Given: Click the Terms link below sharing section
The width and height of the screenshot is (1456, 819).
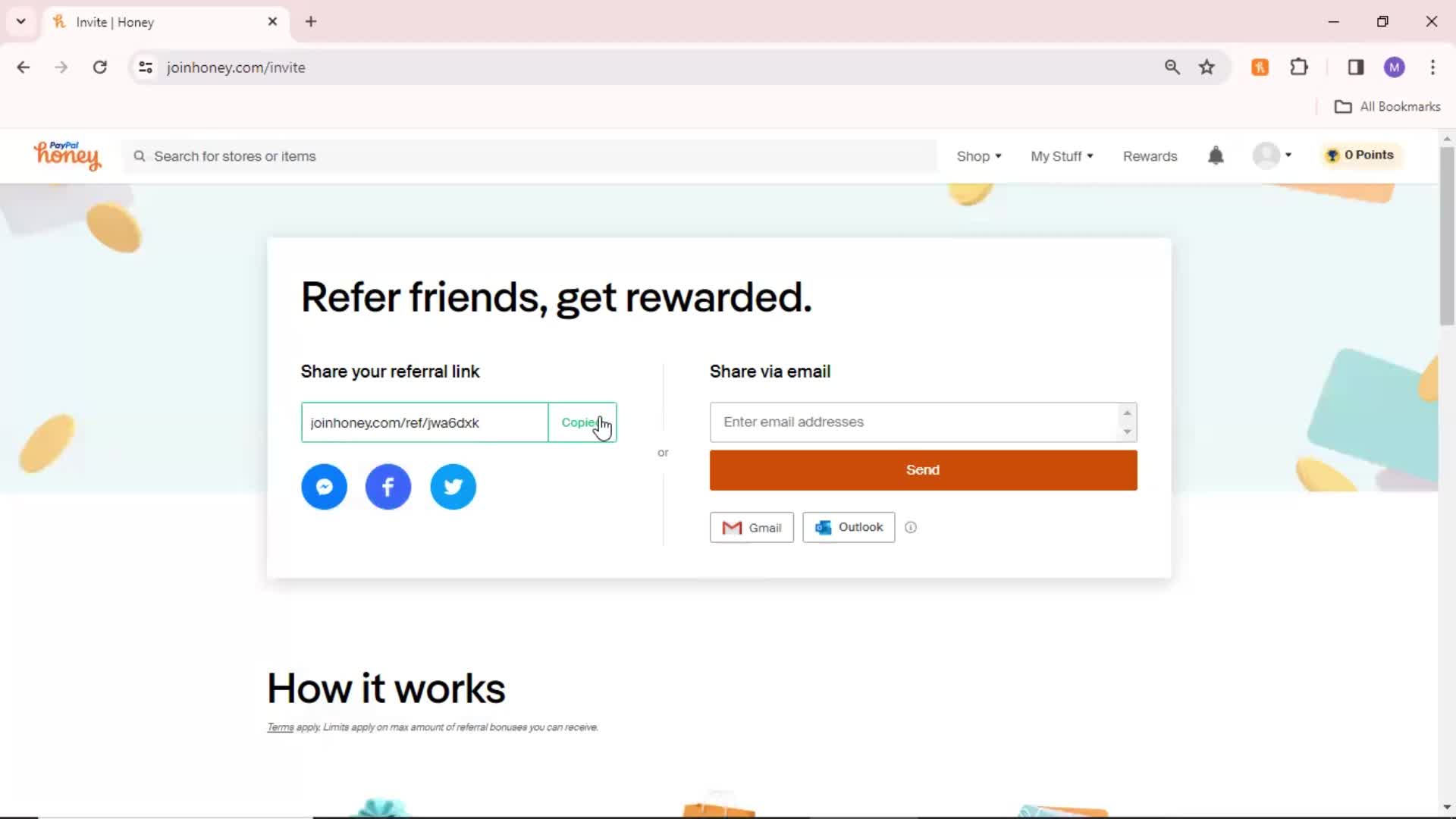Looking at the screenshot, I should (x=280, y=727).
